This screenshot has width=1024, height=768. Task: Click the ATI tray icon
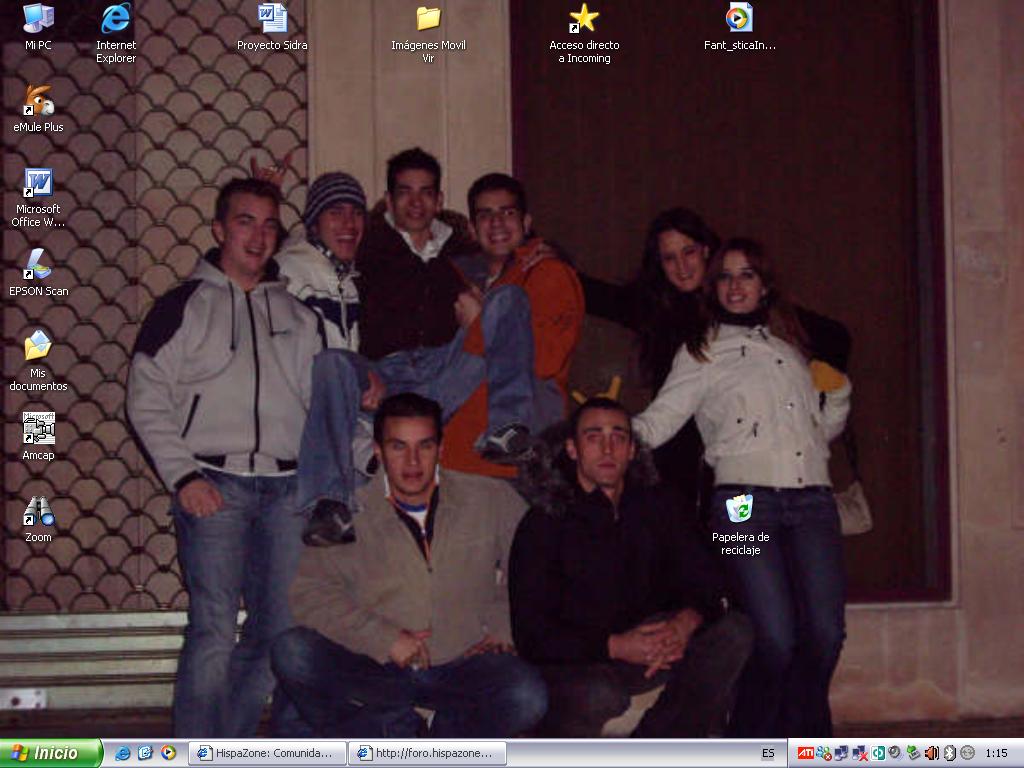tap(805, 753)
